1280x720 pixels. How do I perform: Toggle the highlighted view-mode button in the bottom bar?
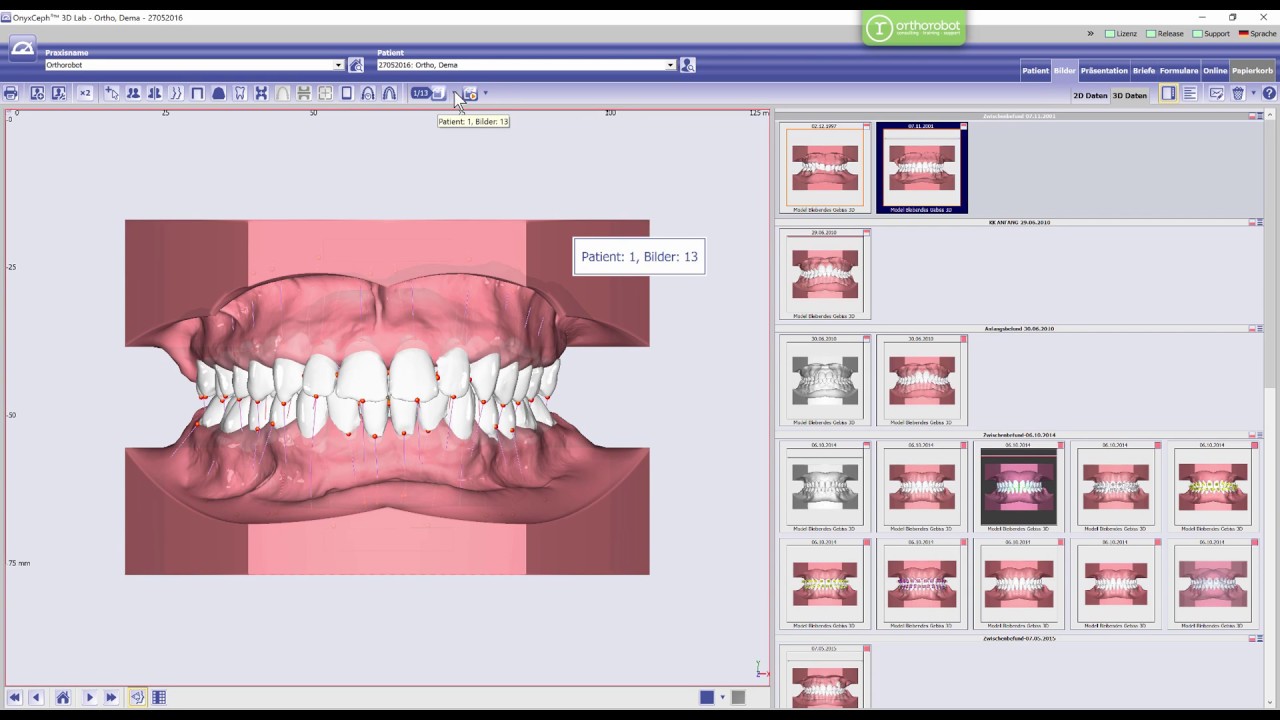pyautogui.click(x=137, y=697)
